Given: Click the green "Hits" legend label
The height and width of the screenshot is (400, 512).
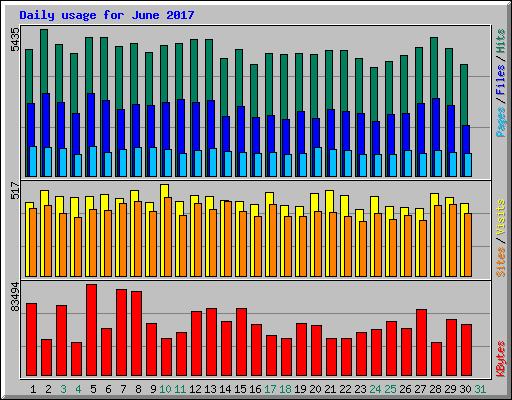Looking at the screenshot, I should (500, 41).
